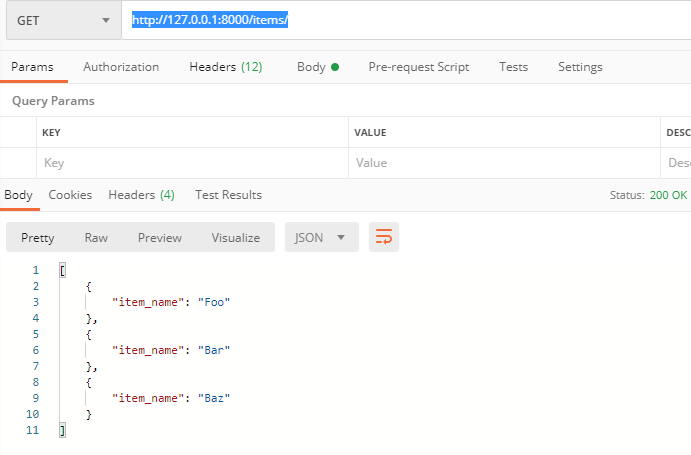Switch to the Authorization tab
Image resolution: width=691 pixels, height=455 pixels.
point(121,67)
